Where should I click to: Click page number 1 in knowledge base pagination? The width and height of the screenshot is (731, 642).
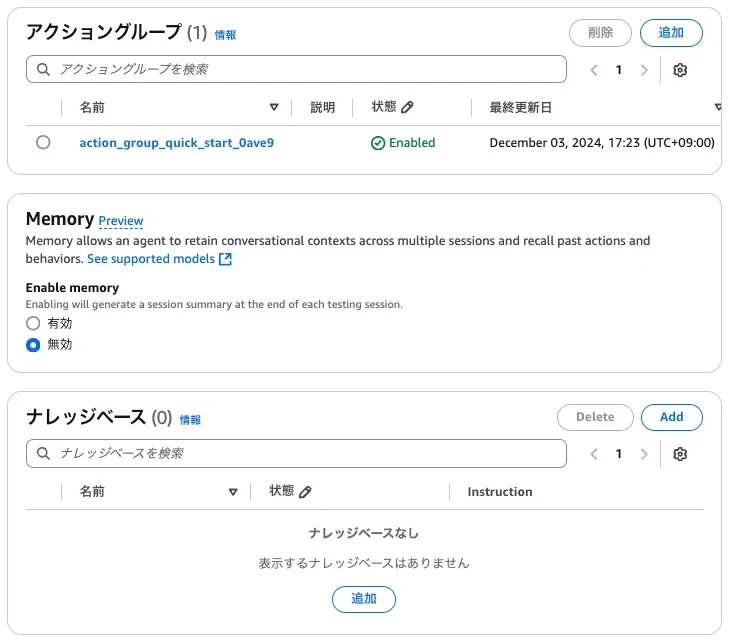619,454
